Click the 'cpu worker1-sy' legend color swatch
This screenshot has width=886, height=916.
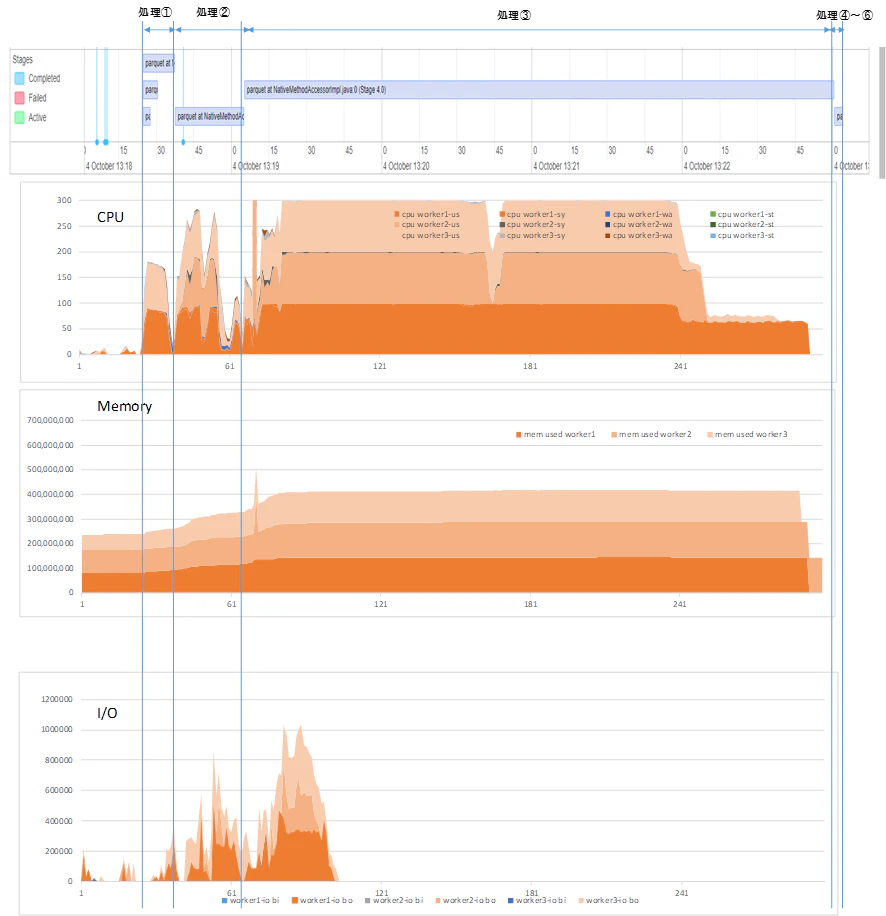pyautogui.click(x=502, y=214)
